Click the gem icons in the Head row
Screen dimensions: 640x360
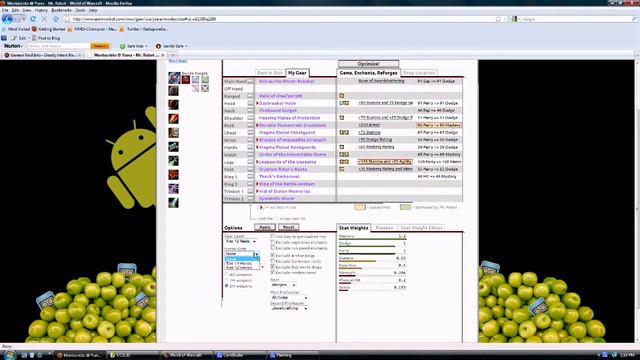pos(344,103)
